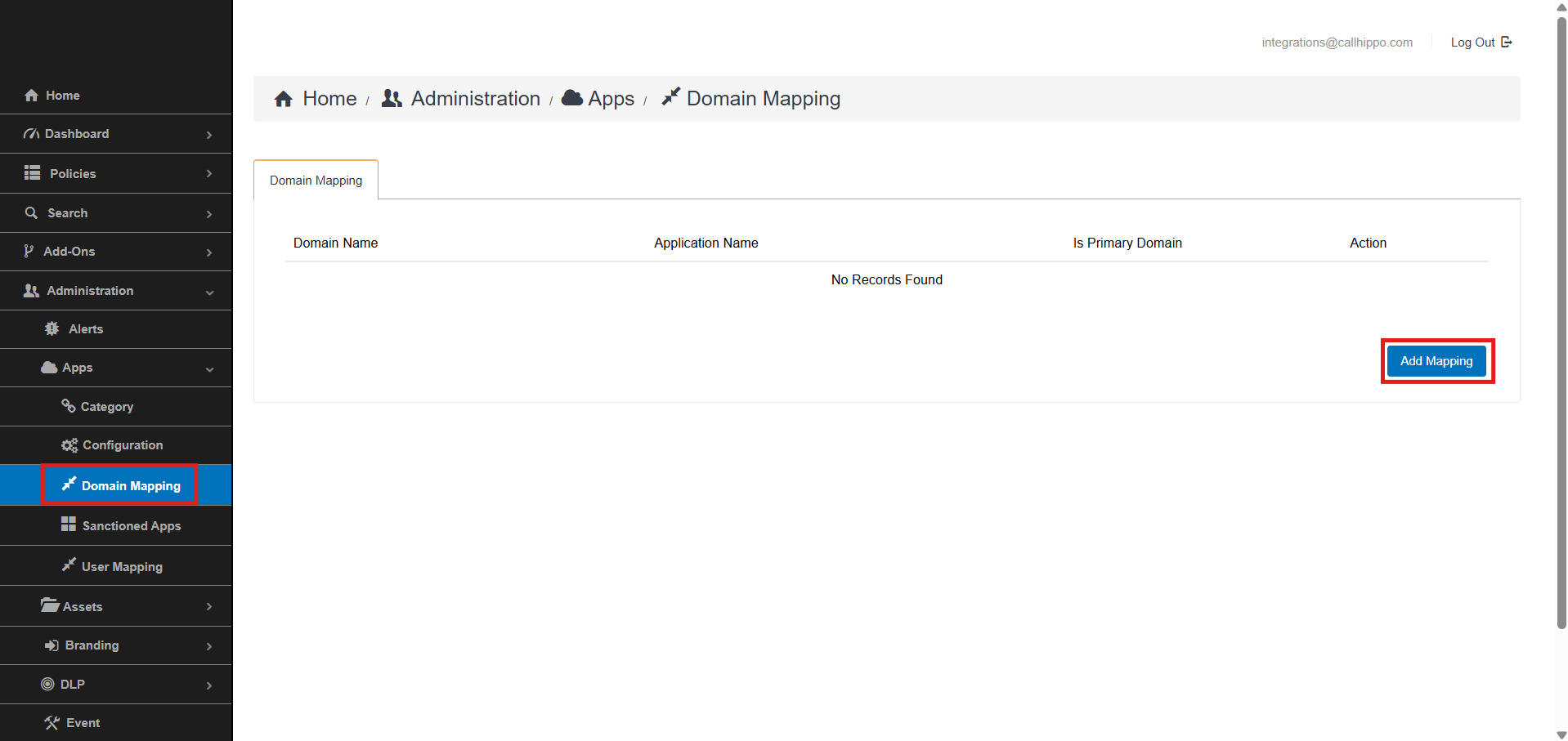The width and height of the screenshot is (1568, 741).
Task: Click the Category link icon
Action: coord(69,406)
